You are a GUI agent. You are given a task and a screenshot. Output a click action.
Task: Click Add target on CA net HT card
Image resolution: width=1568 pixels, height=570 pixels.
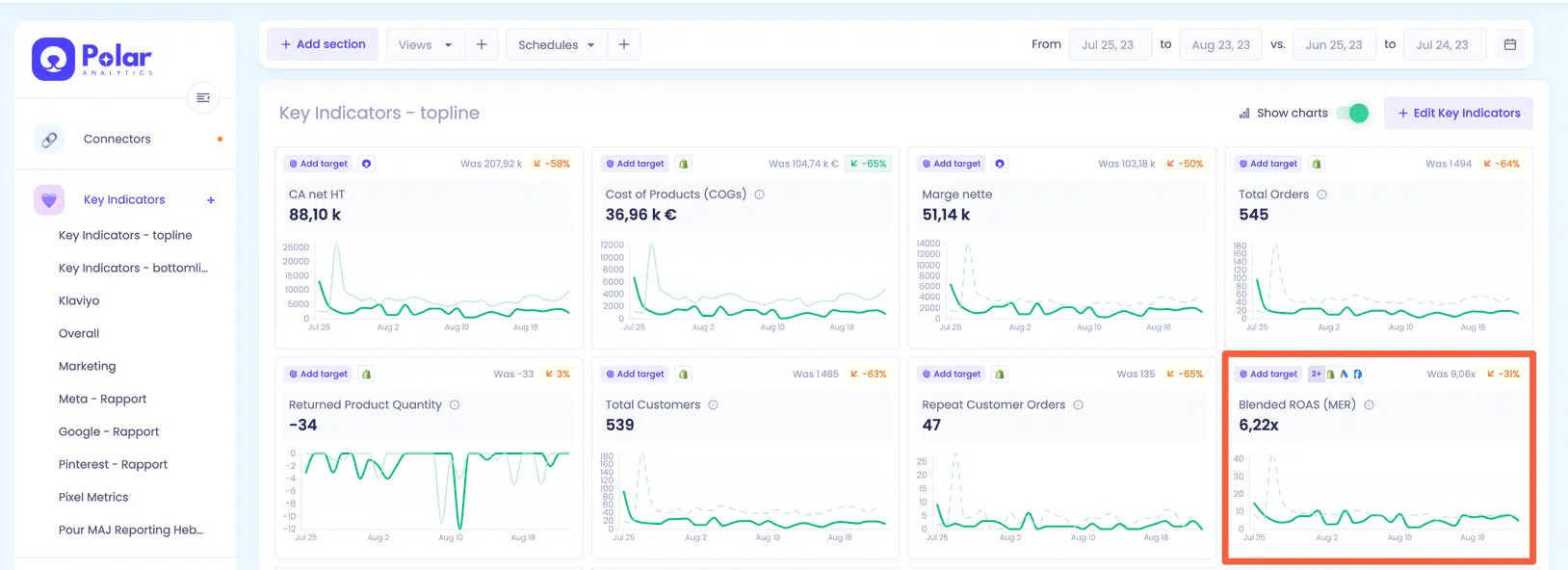318,164
